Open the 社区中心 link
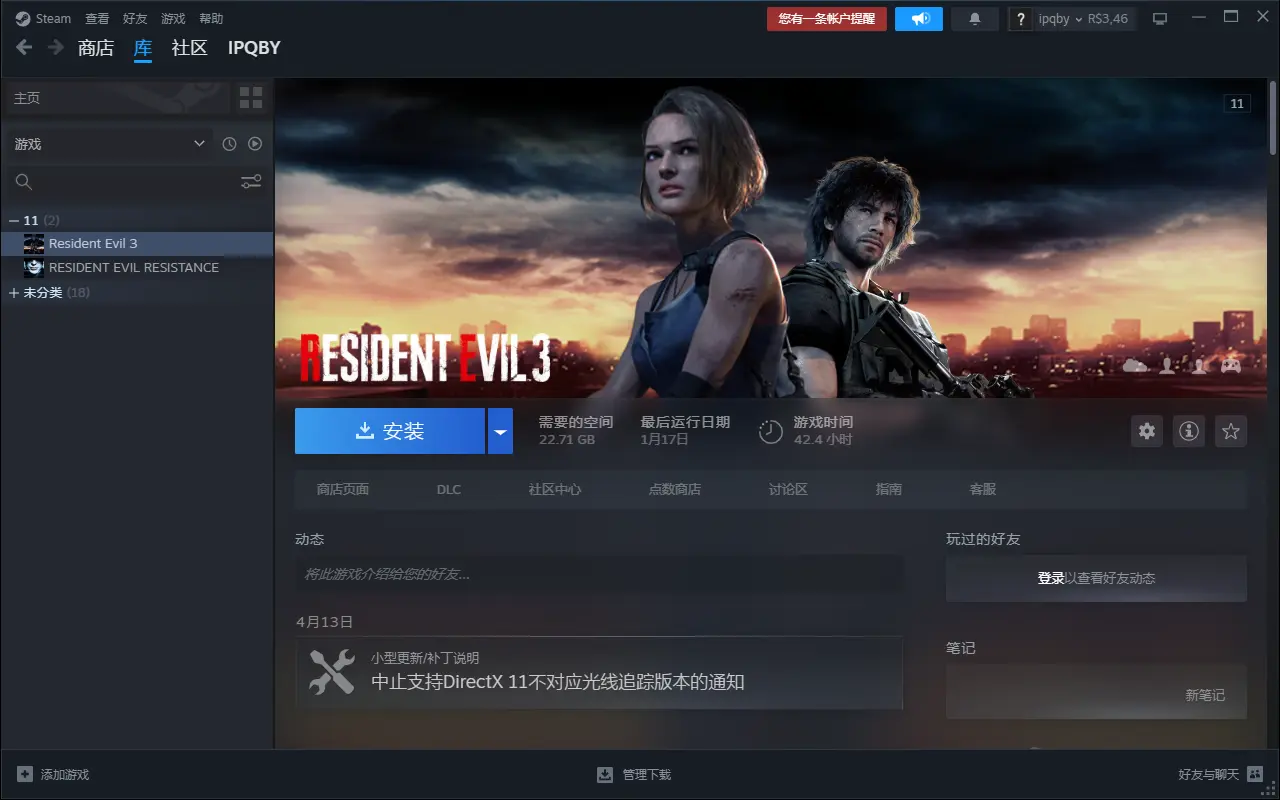This screenshot has height=800, width=1280. click(x=555, y=489)
